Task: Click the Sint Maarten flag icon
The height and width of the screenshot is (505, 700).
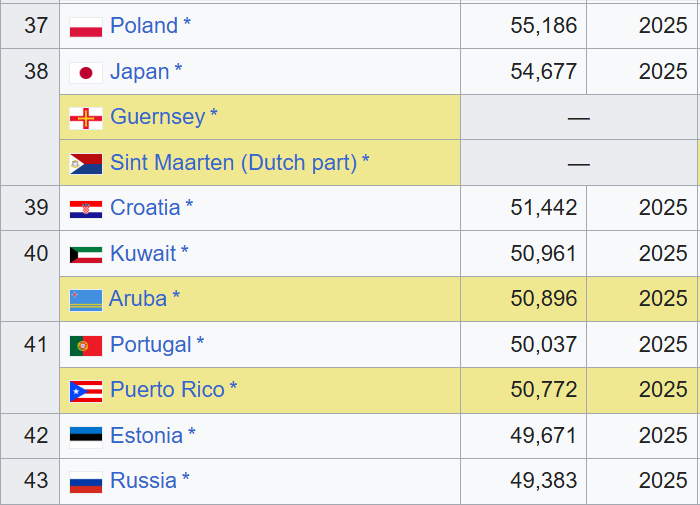Action: pyautogui.click(x=86, y=163)
